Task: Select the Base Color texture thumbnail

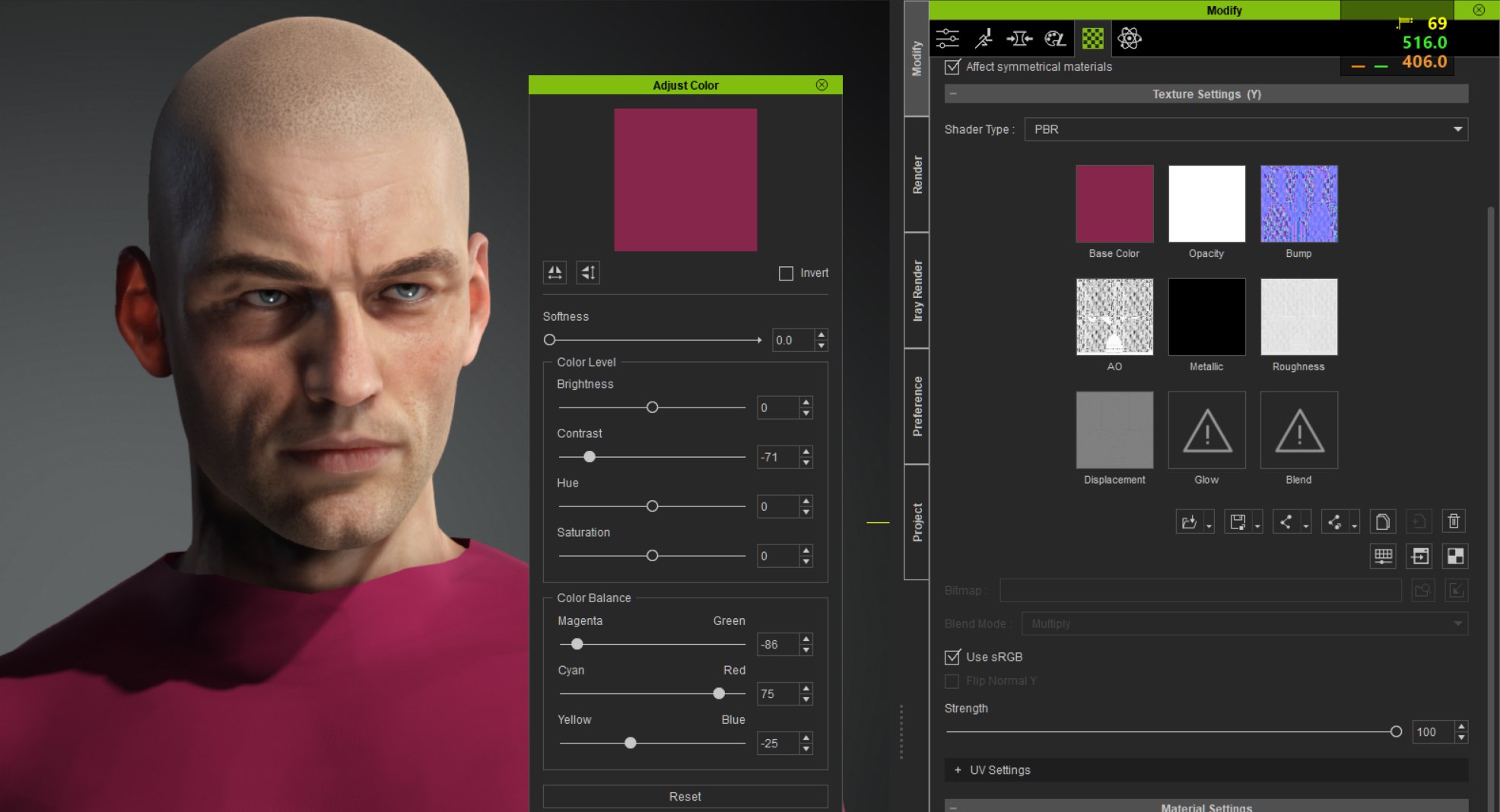Action: tap(1114, 204)
